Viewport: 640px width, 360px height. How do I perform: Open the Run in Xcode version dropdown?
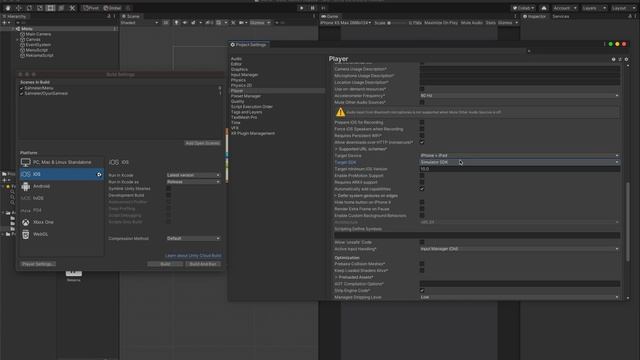coord(193,175)
